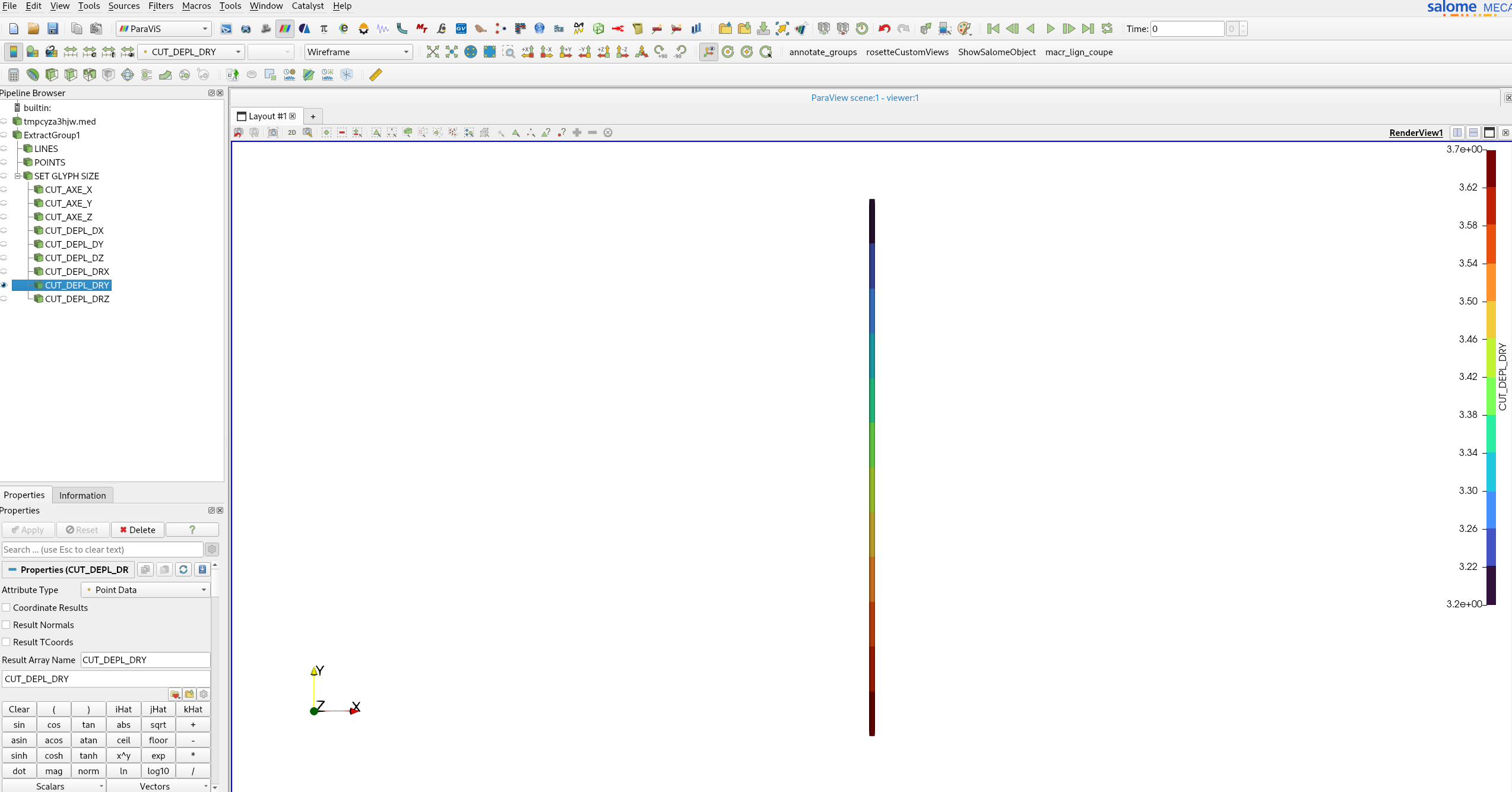The width and height of the screenshot is (1512, 792).
Task: Toggle visibility eye of CUT_DEPL_DX
Action: click(4, 231)
